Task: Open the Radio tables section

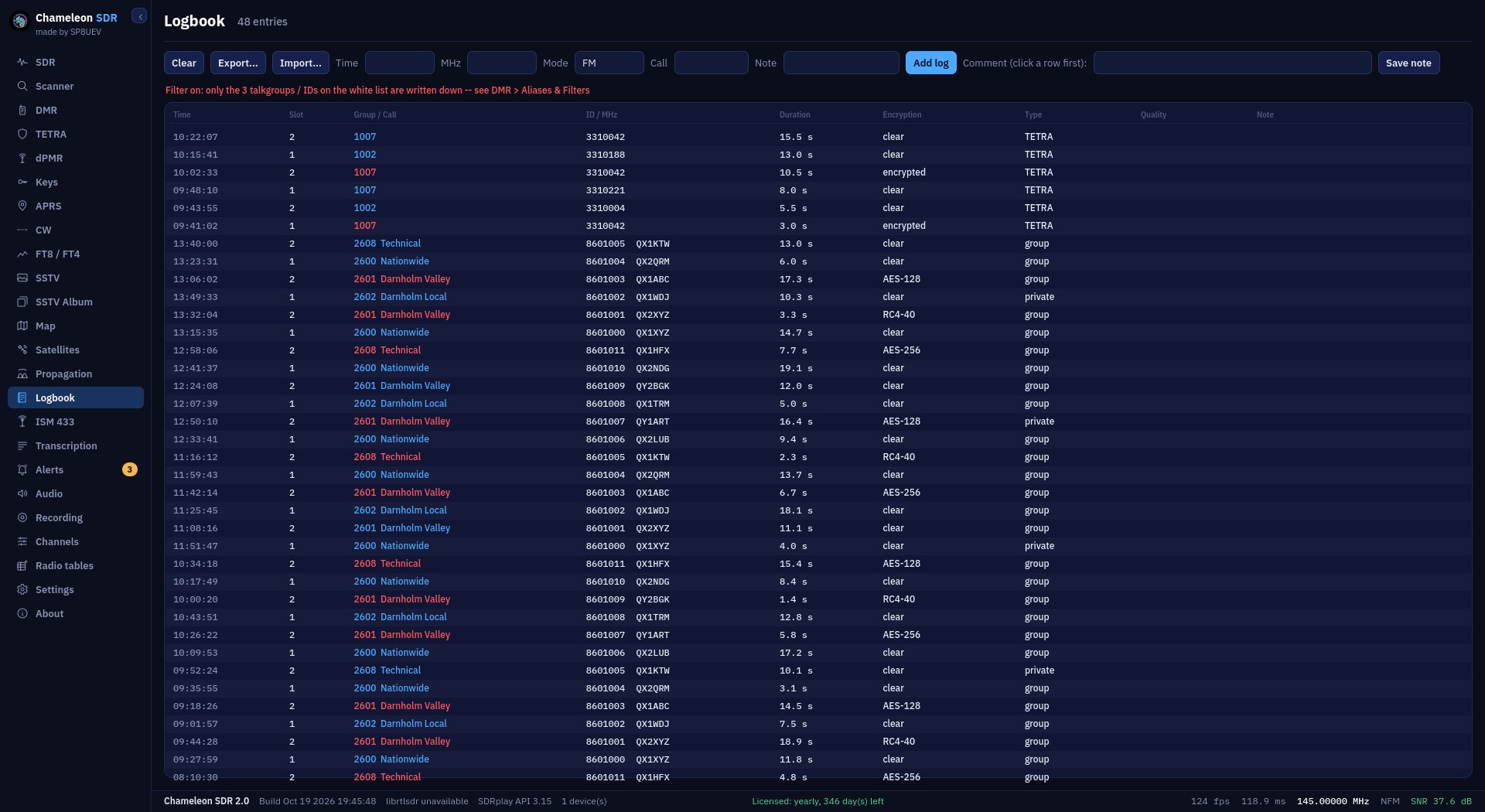Action: tap(76, 565)
